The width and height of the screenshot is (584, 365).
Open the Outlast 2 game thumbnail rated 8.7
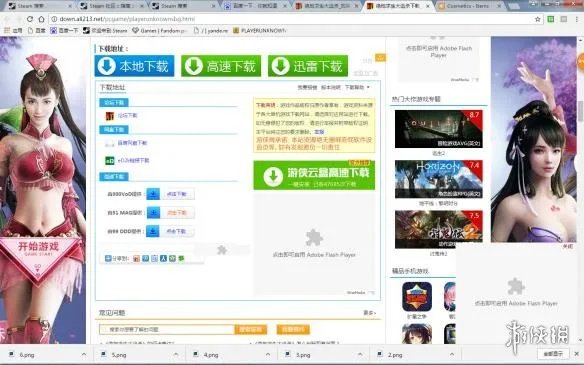coord(438,129)
